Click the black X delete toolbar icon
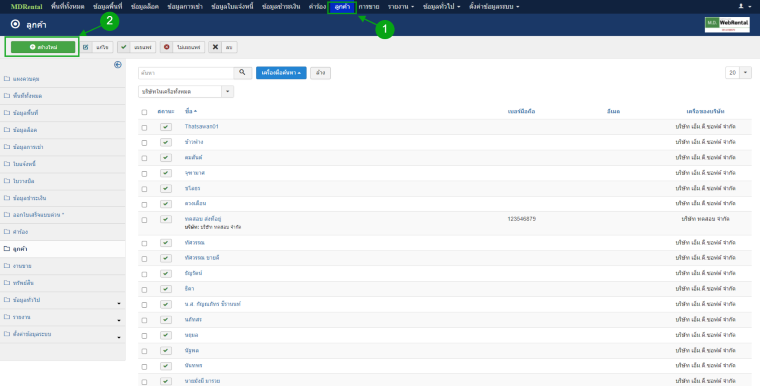 coord(215,47)
